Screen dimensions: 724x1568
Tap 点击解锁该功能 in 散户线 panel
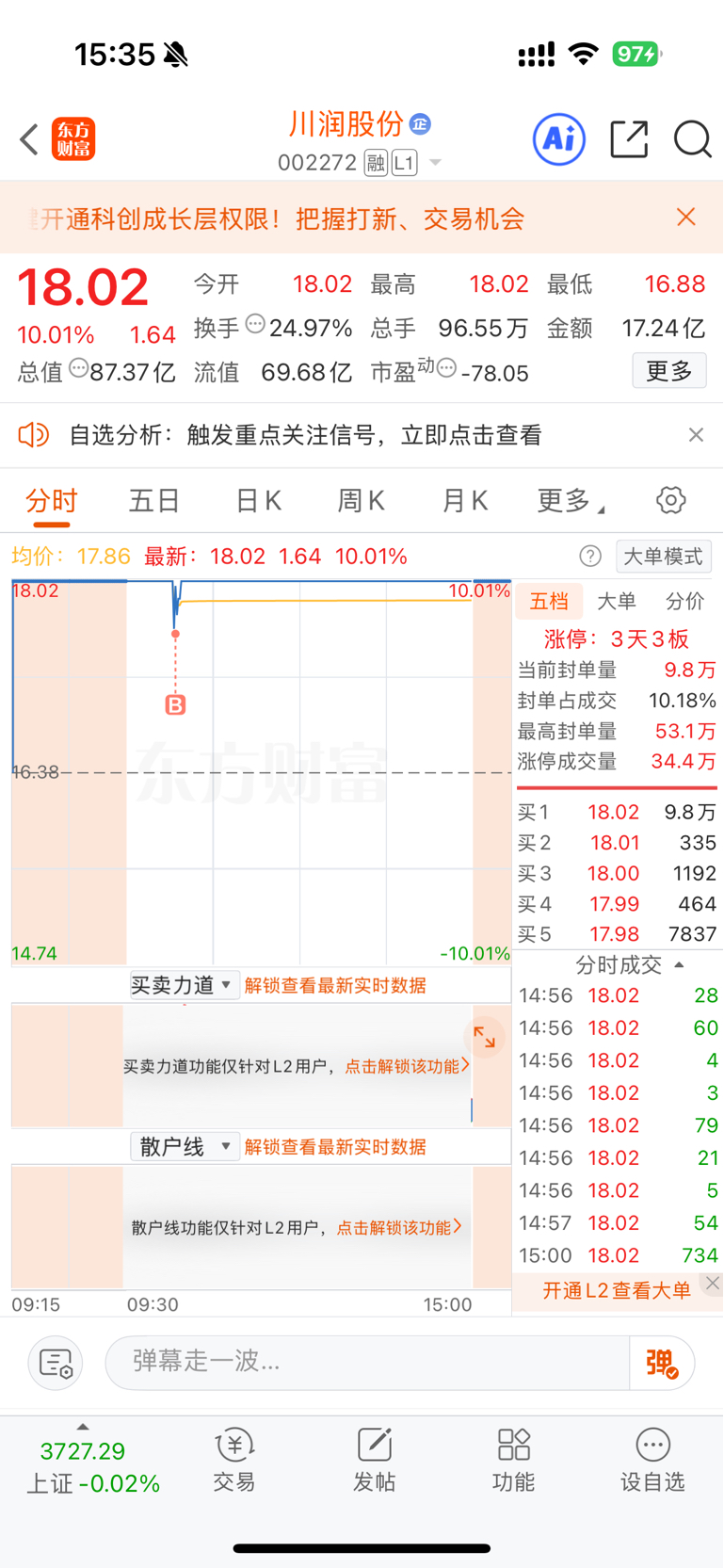point(398,1227)
